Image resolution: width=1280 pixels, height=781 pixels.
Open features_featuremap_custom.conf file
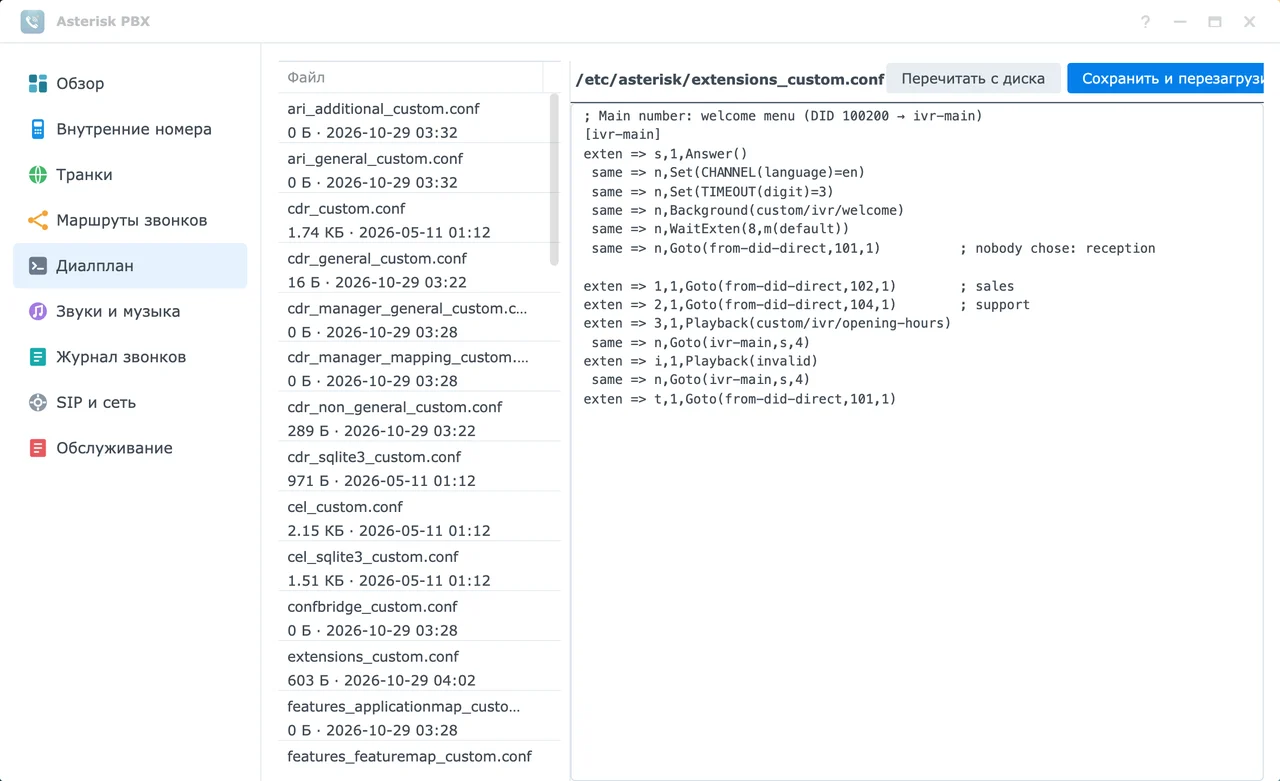(x=418, y=760)
